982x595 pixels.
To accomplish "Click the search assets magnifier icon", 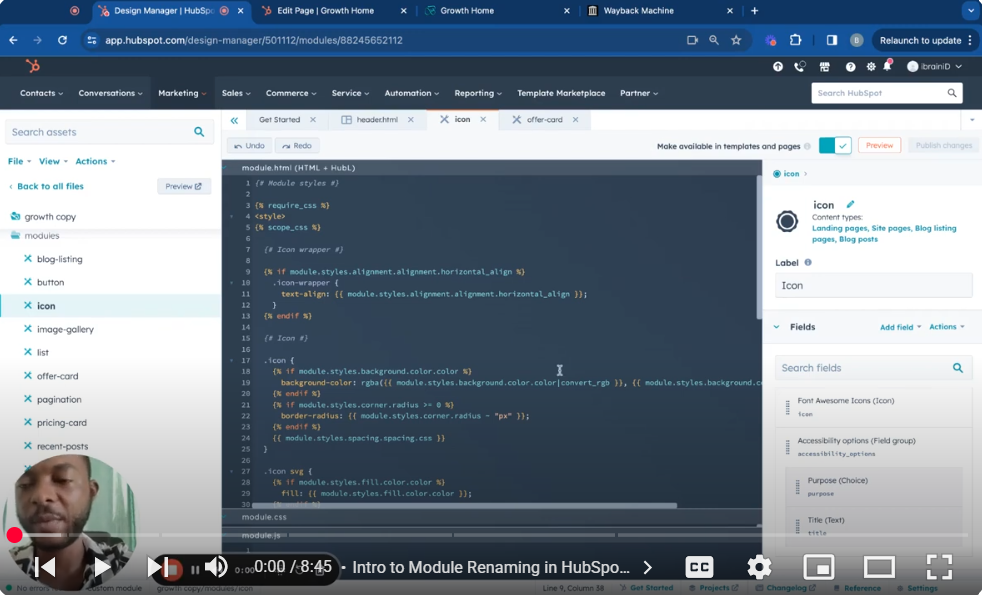I will (x=199, y=132).
